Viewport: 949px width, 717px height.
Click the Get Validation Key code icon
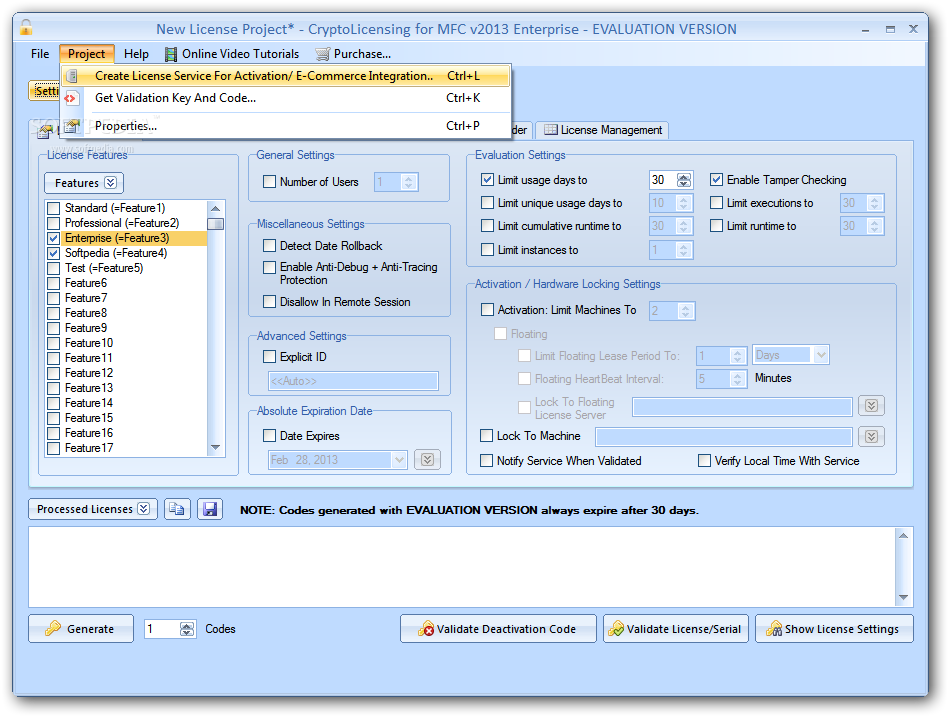[71, 98]
